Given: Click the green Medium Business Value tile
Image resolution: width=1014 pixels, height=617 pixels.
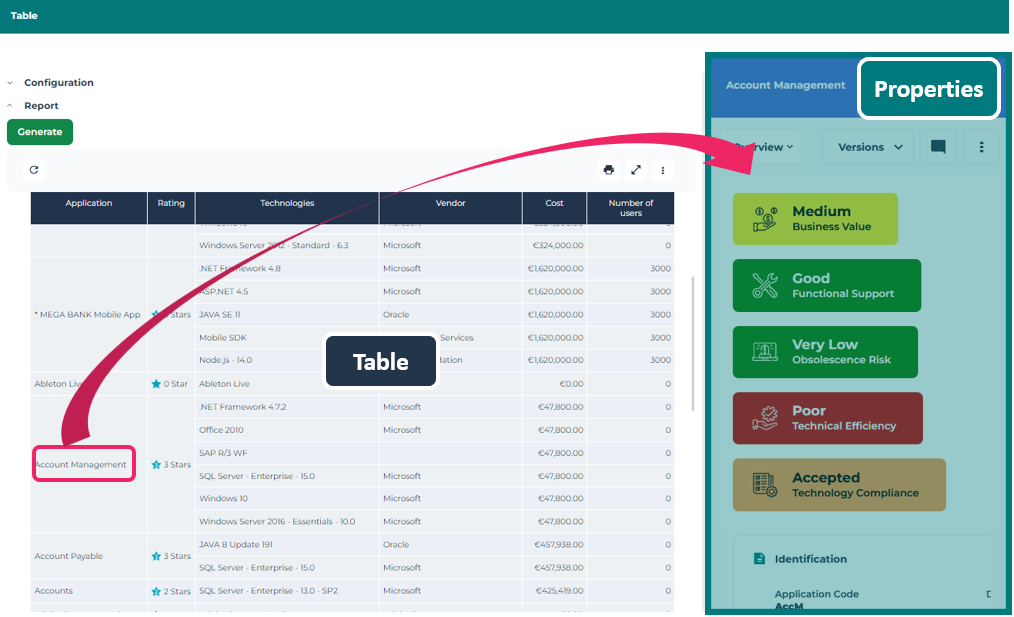Looking at the screenshot, I should 815,219.
